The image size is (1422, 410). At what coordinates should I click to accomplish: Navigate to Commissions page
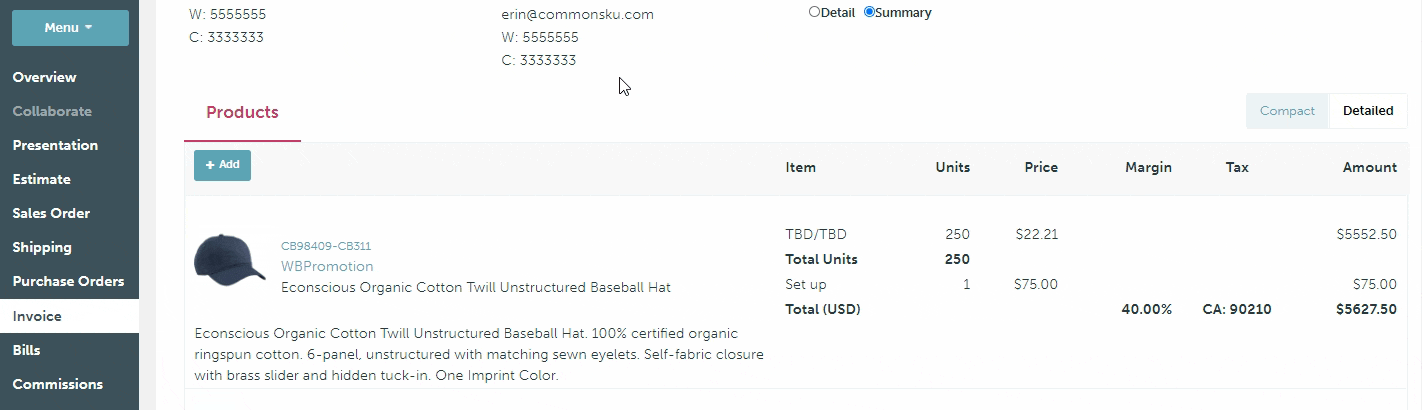tap(57, 384)
